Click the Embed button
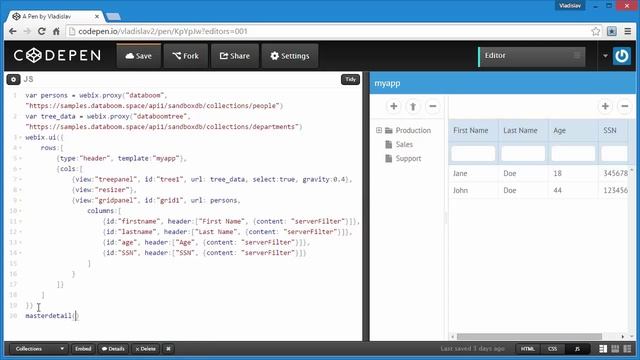640x360 pixels. (83, 349)
